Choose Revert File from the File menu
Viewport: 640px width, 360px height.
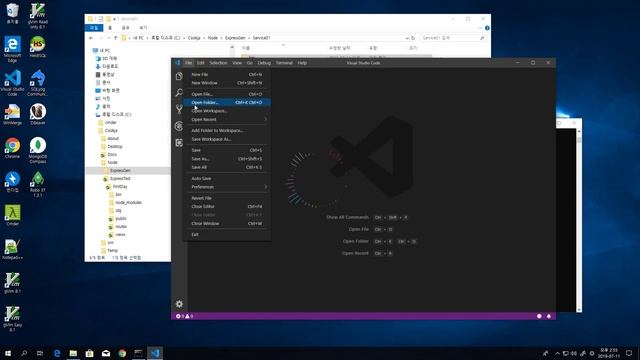point(227,198)
